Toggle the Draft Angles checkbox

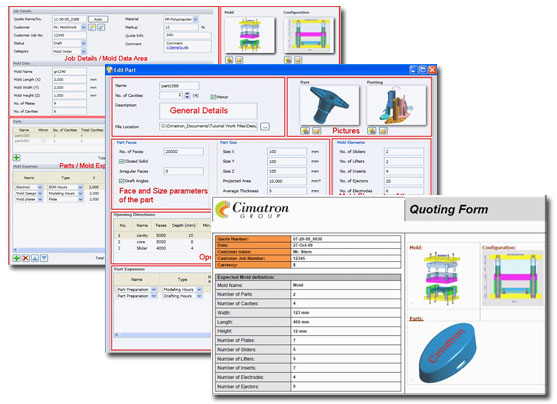click(121, 181)
